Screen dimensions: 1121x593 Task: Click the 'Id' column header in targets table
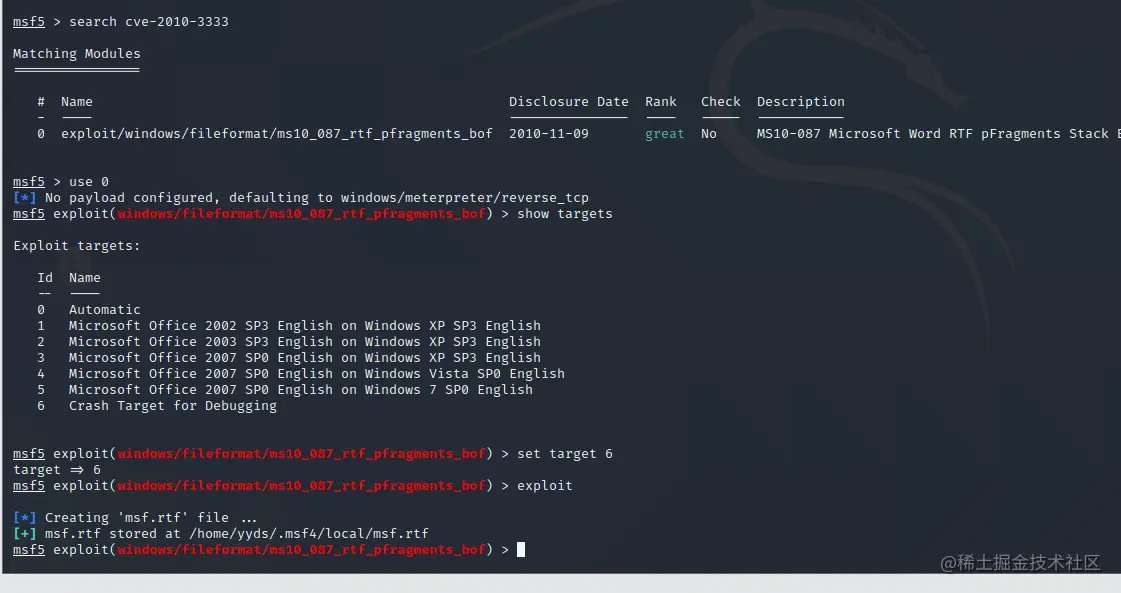click(x=45, y=278)
